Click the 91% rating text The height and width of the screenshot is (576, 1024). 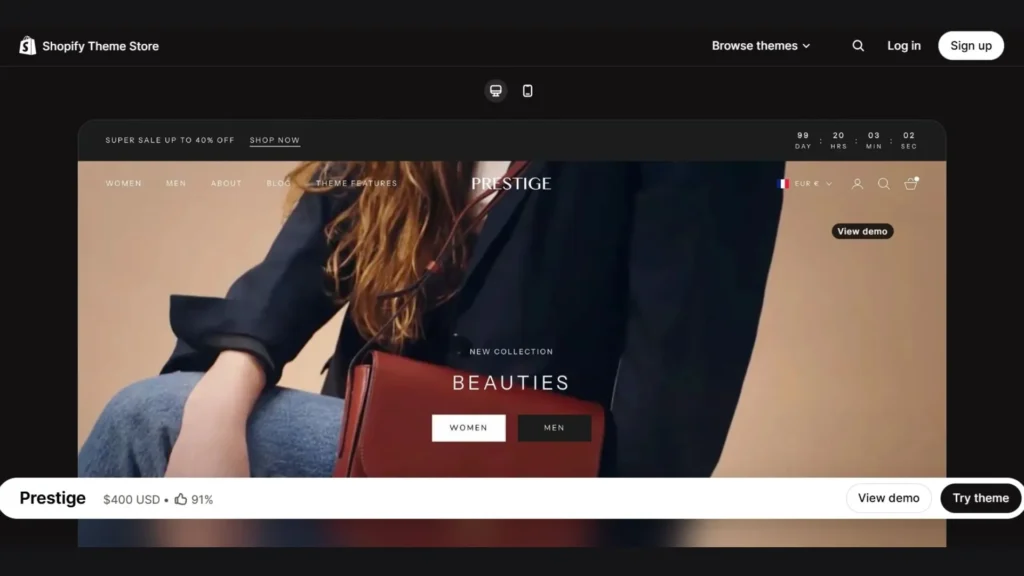tap(202, 500)
